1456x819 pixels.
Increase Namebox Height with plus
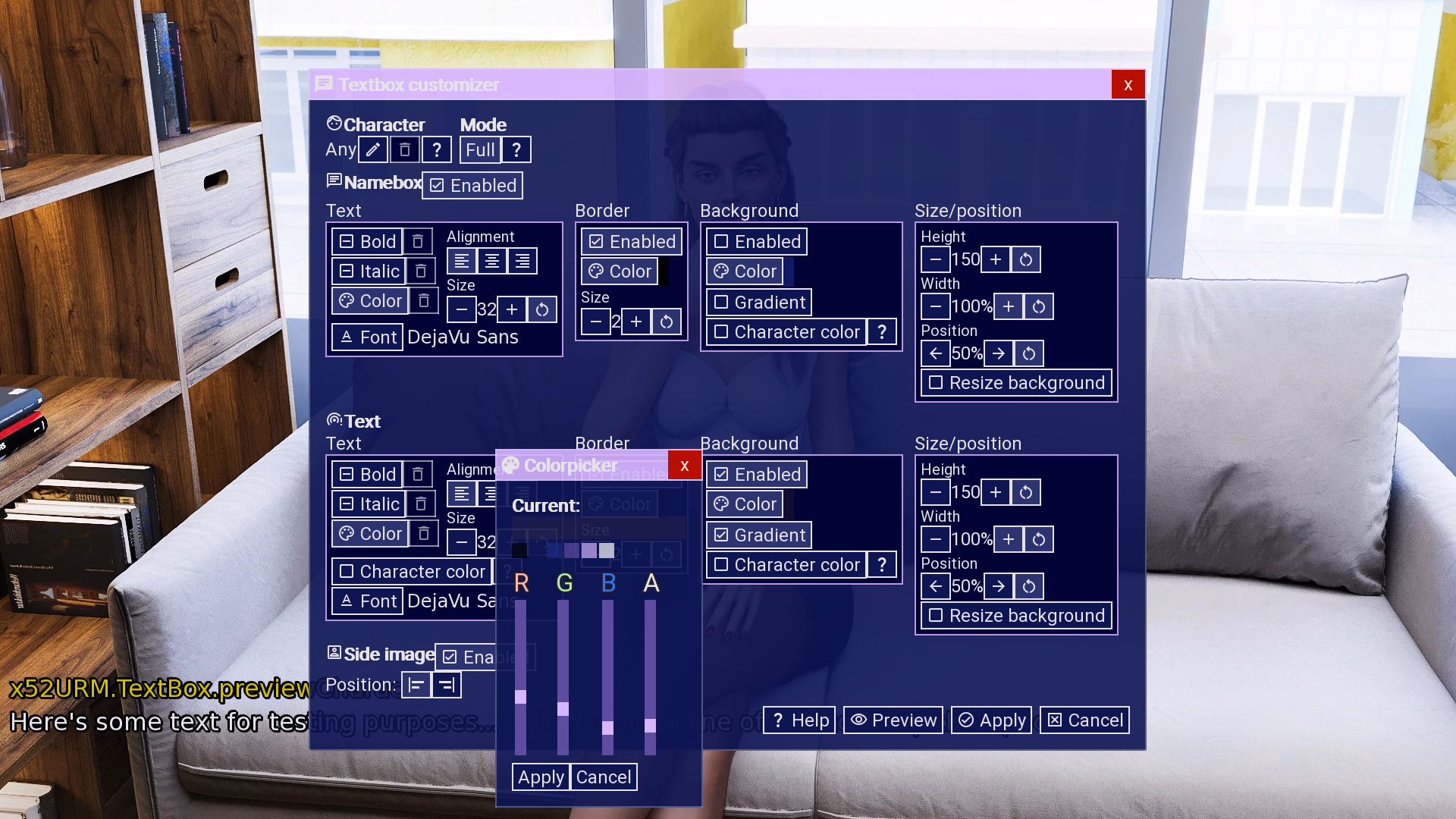tap(996, 259)
